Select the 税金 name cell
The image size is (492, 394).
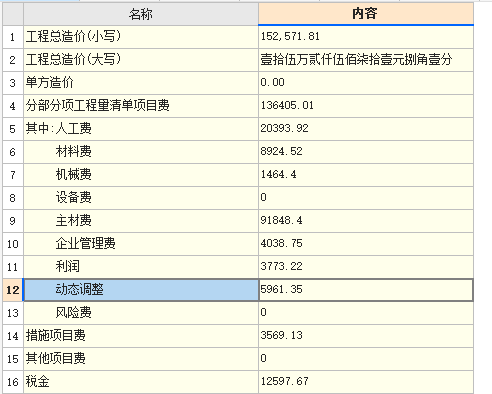(141, 382)
